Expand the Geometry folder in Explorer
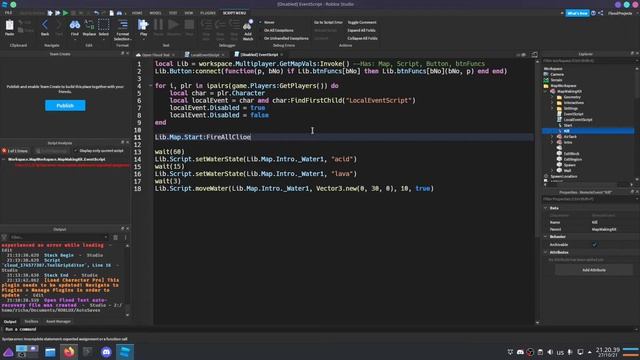 click(552, 97)
